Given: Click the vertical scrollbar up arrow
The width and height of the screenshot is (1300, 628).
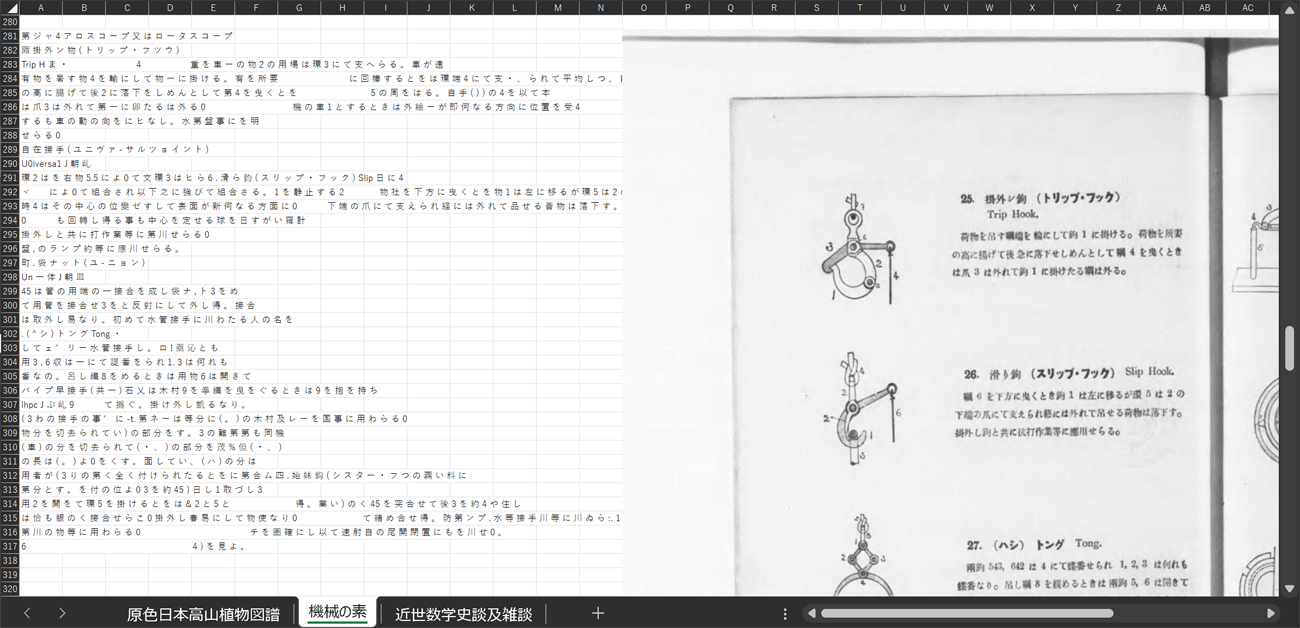Looking at the screenshot, I should [1289, 9].
